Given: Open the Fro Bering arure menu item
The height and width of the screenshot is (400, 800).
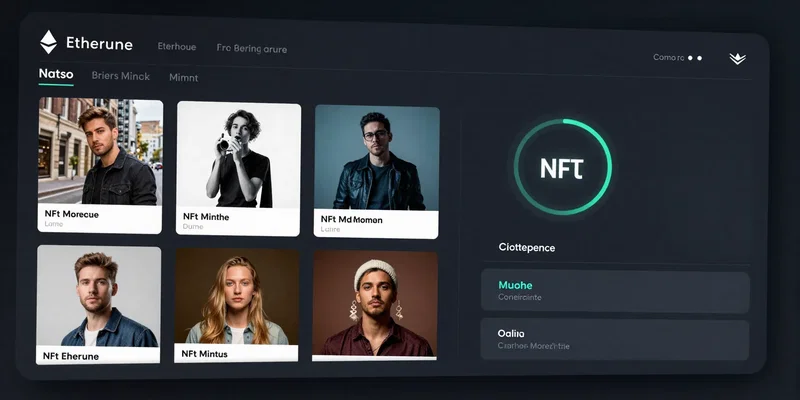Looking at the screenshot, I should [252, 49].
